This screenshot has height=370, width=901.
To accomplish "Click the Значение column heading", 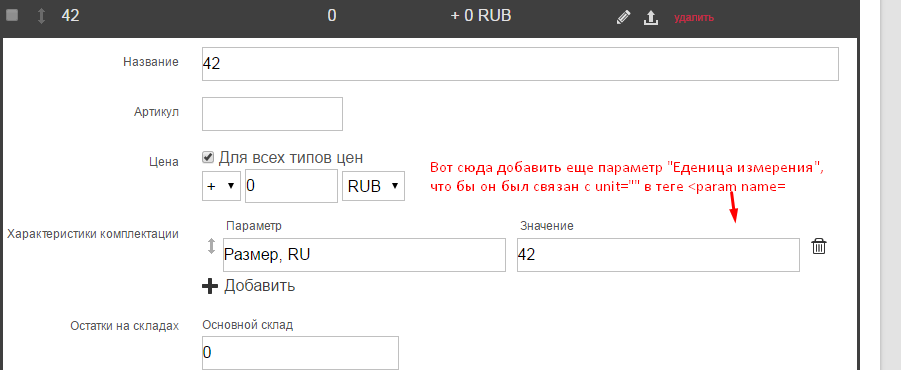I will pyautogui.click(x=547, y=226).
